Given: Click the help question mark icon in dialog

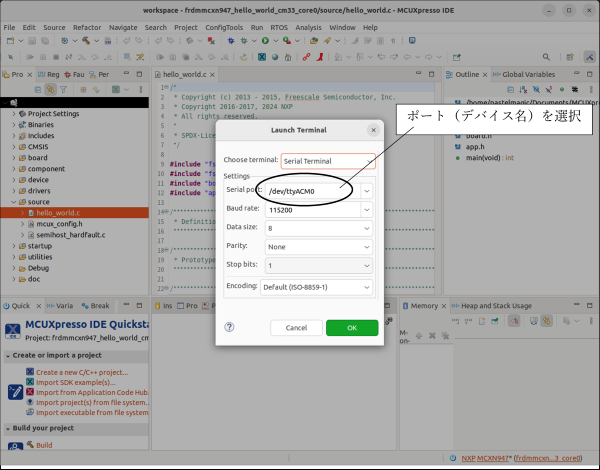Looking at the screenshot, I should pyautogui.click(x=229, y=327).
